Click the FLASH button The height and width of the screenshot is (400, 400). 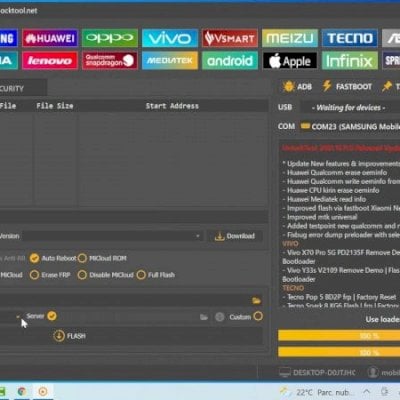(x=69, y=336)
